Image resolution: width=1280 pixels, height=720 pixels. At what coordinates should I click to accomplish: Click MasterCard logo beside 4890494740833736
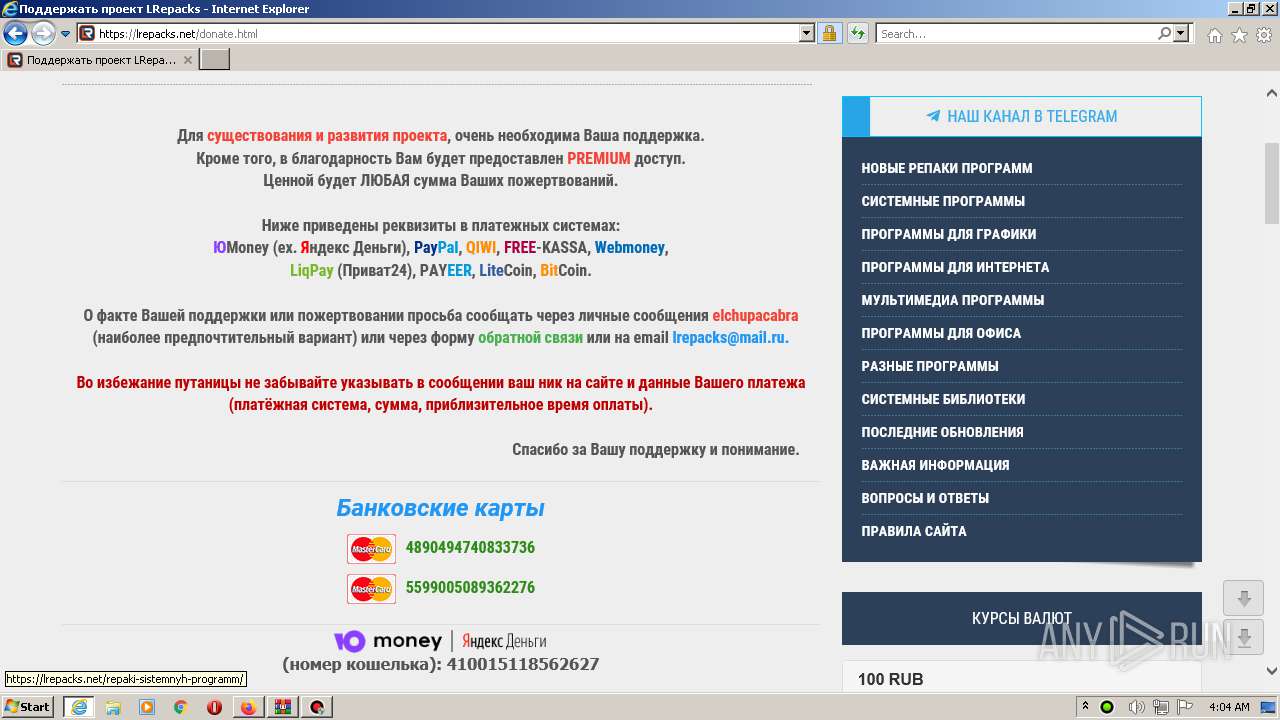click(371, 549)
